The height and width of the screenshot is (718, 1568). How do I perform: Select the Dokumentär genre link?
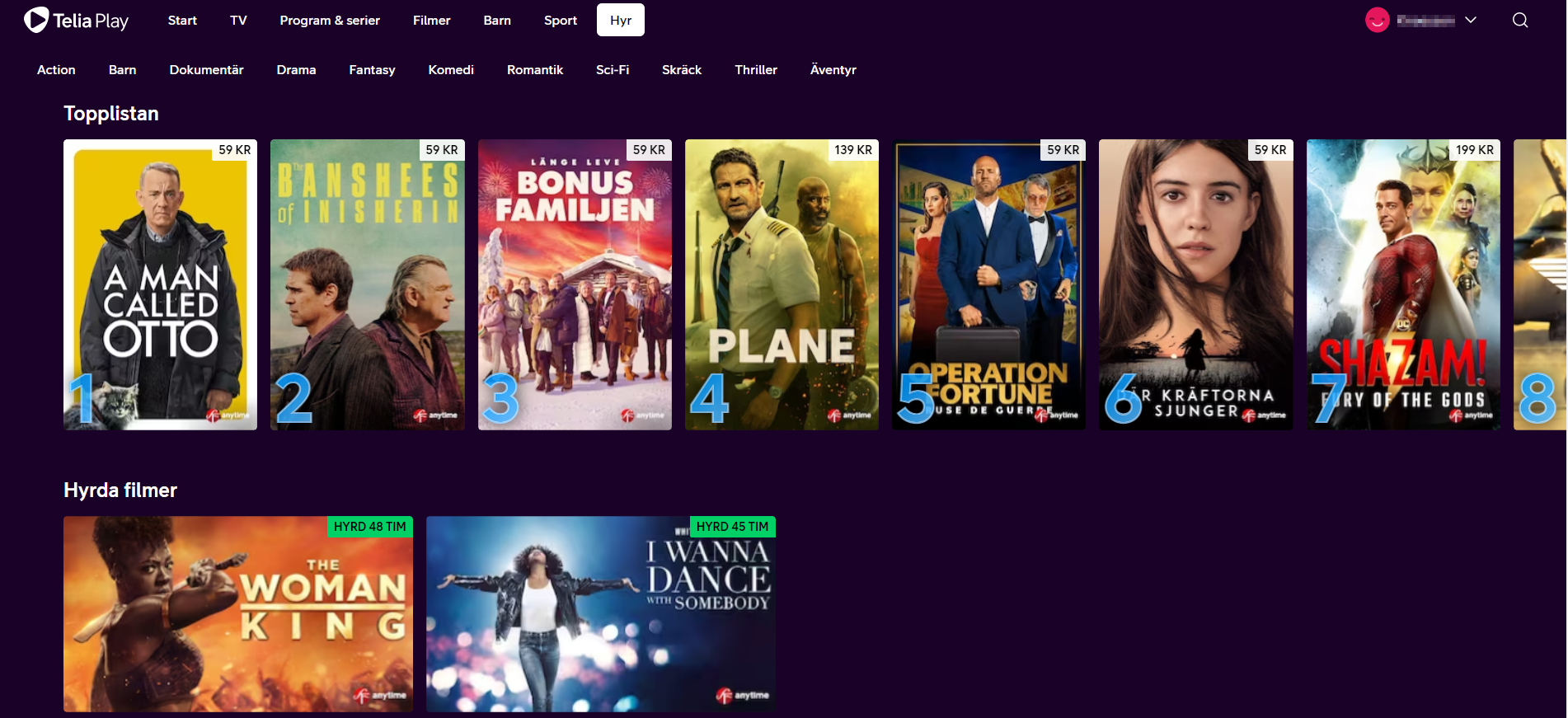click(206, 70)
